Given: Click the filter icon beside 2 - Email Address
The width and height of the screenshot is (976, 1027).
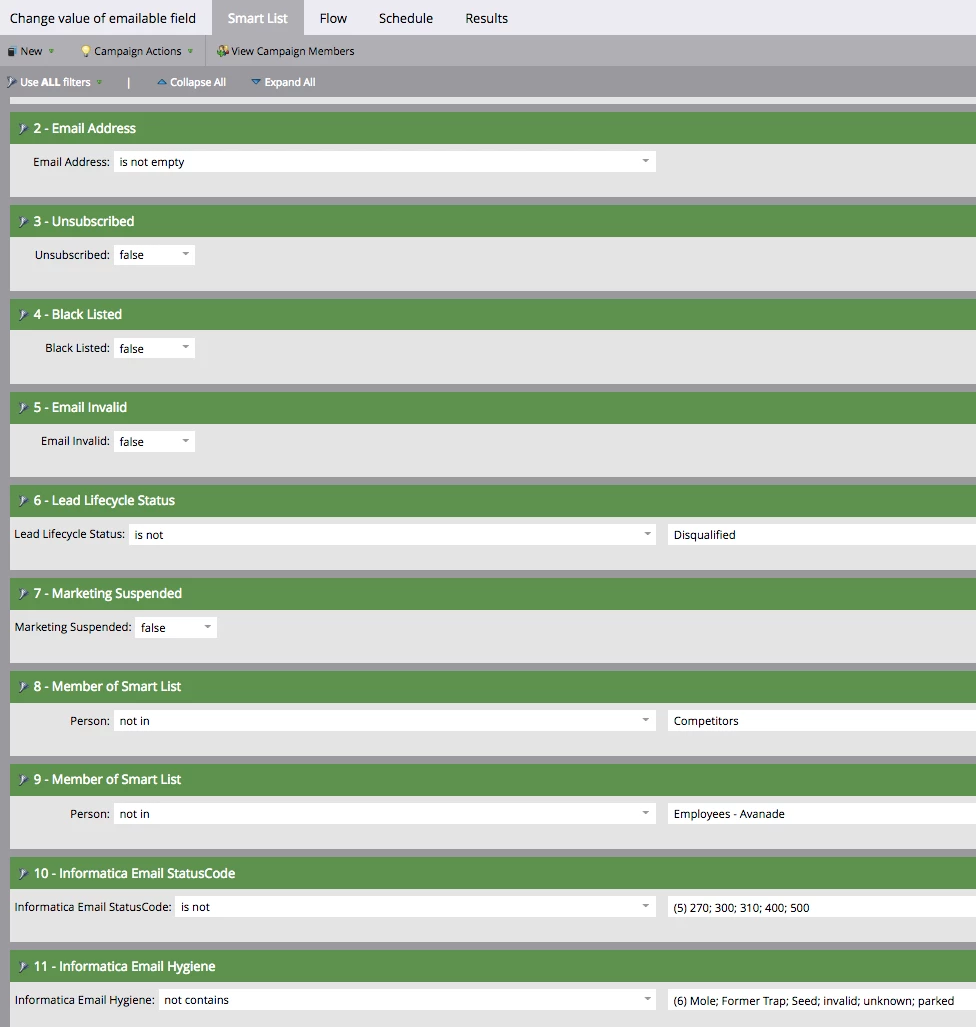Looking at the screenshot, I should (23, 129).
